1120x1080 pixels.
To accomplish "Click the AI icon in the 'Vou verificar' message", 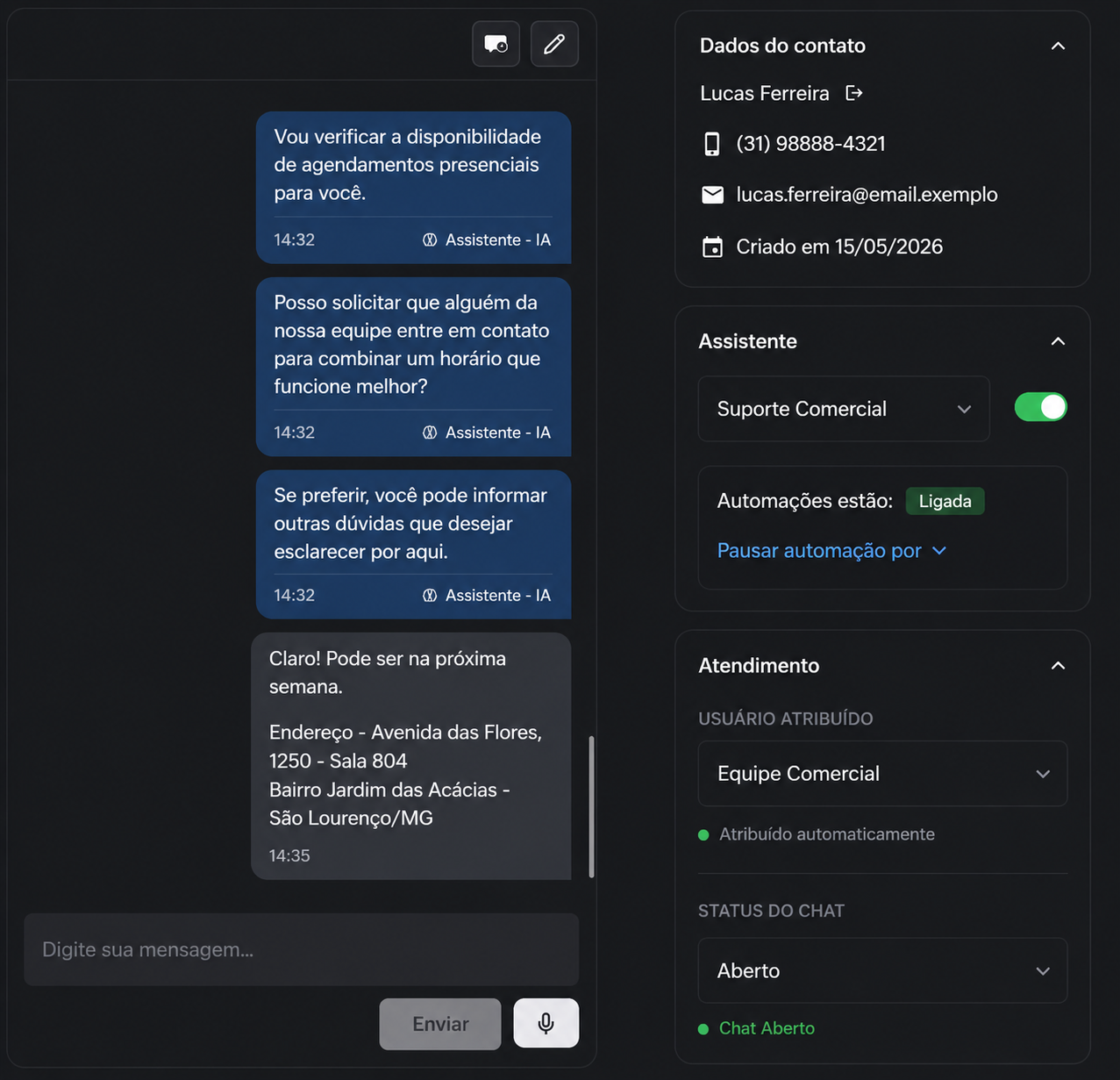I will pos(430,240).
